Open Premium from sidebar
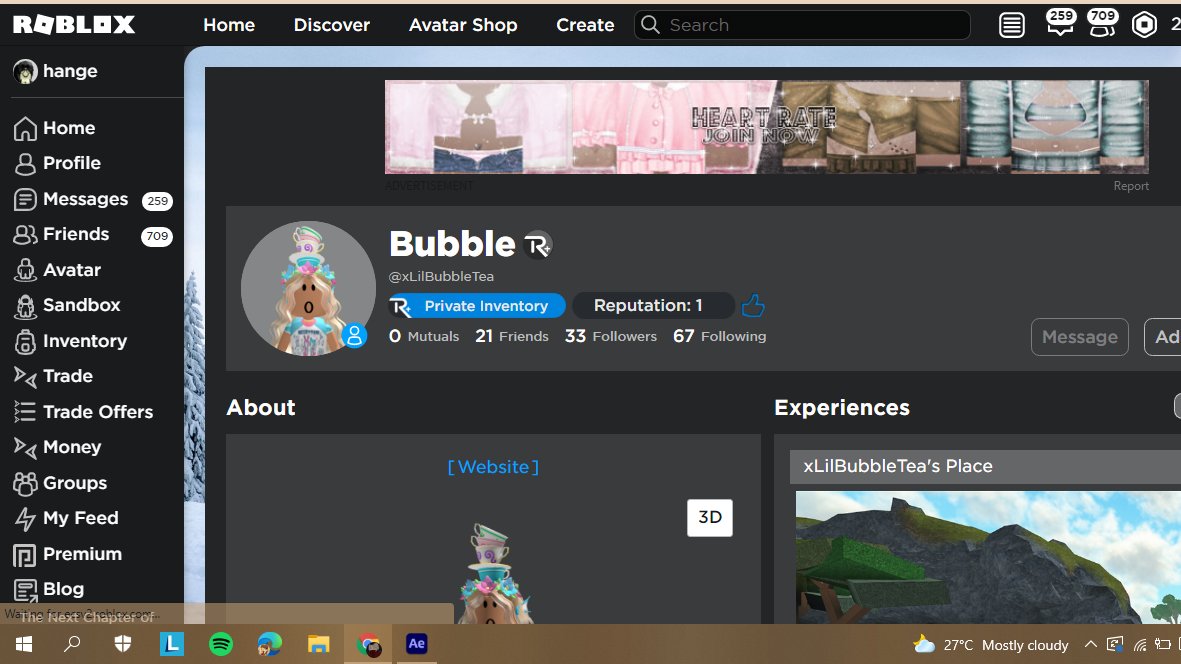 [x=68, y=554]
